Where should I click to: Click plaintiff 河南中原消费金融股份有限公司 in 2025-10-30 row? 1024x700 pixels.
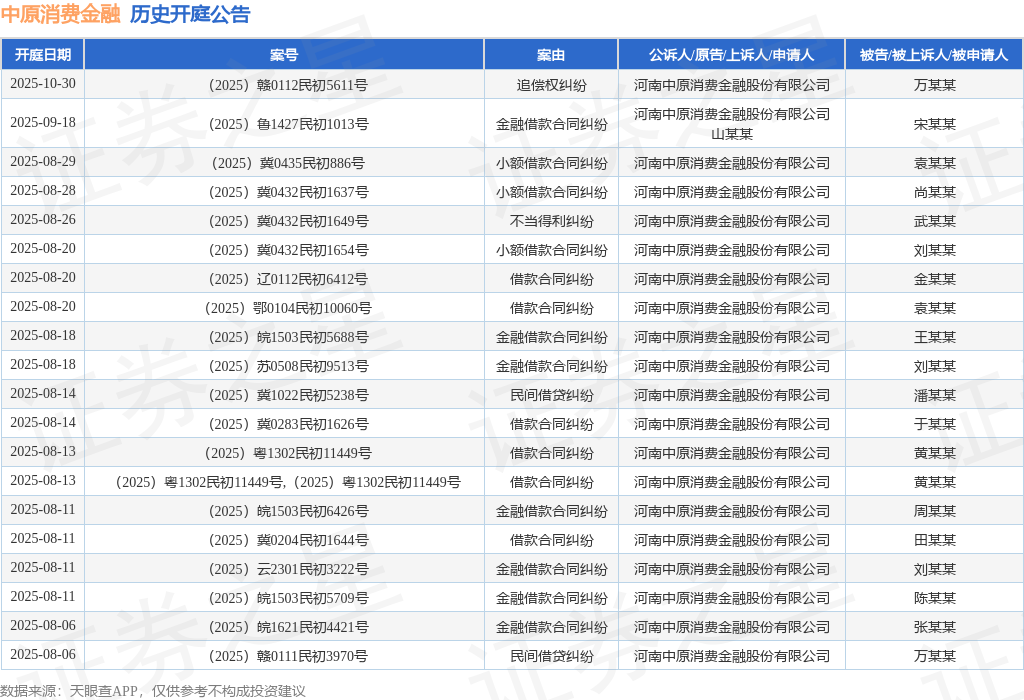(731, 85)
